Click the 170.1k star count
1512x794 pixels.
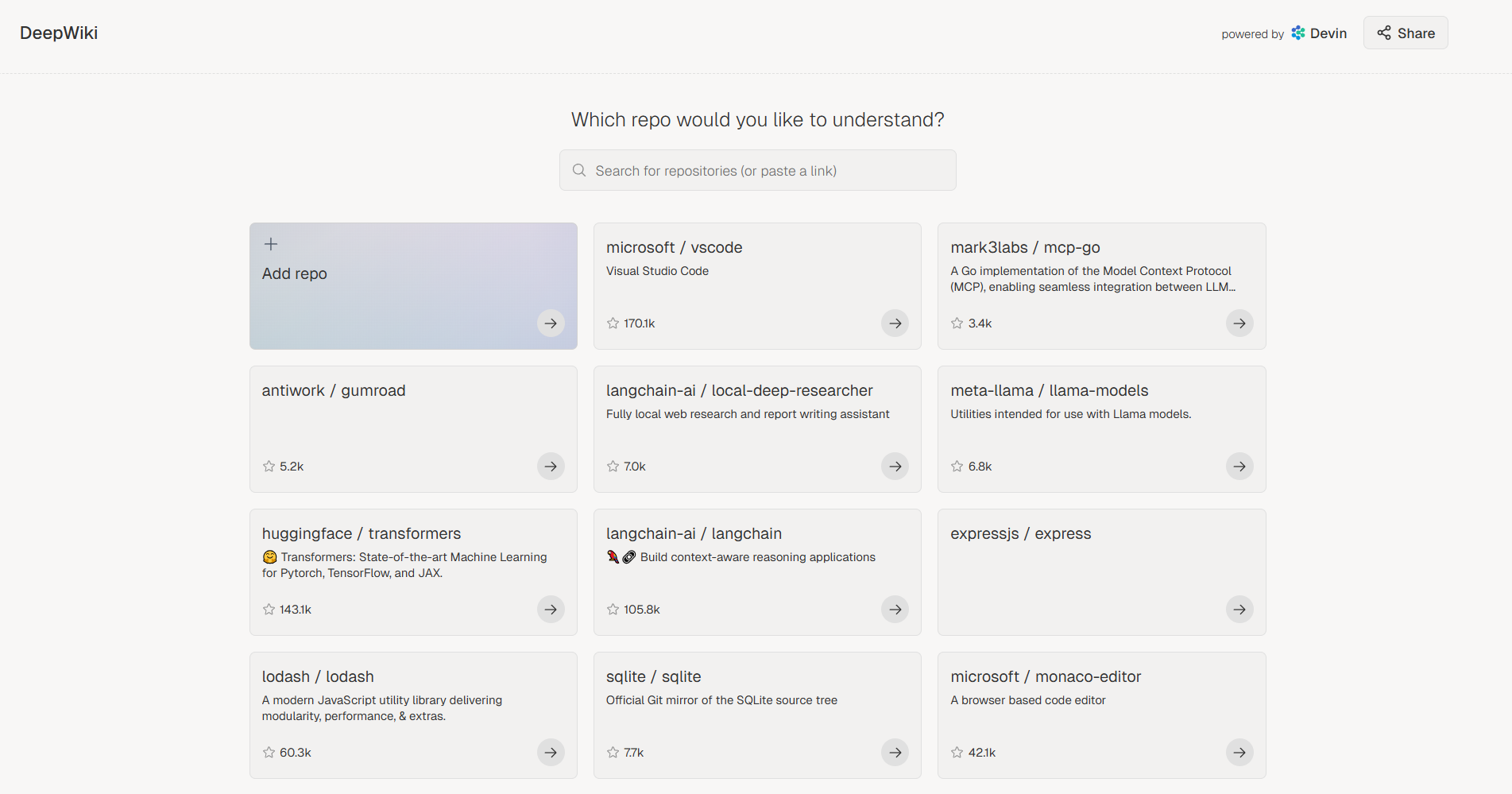[x=640, y=323]
